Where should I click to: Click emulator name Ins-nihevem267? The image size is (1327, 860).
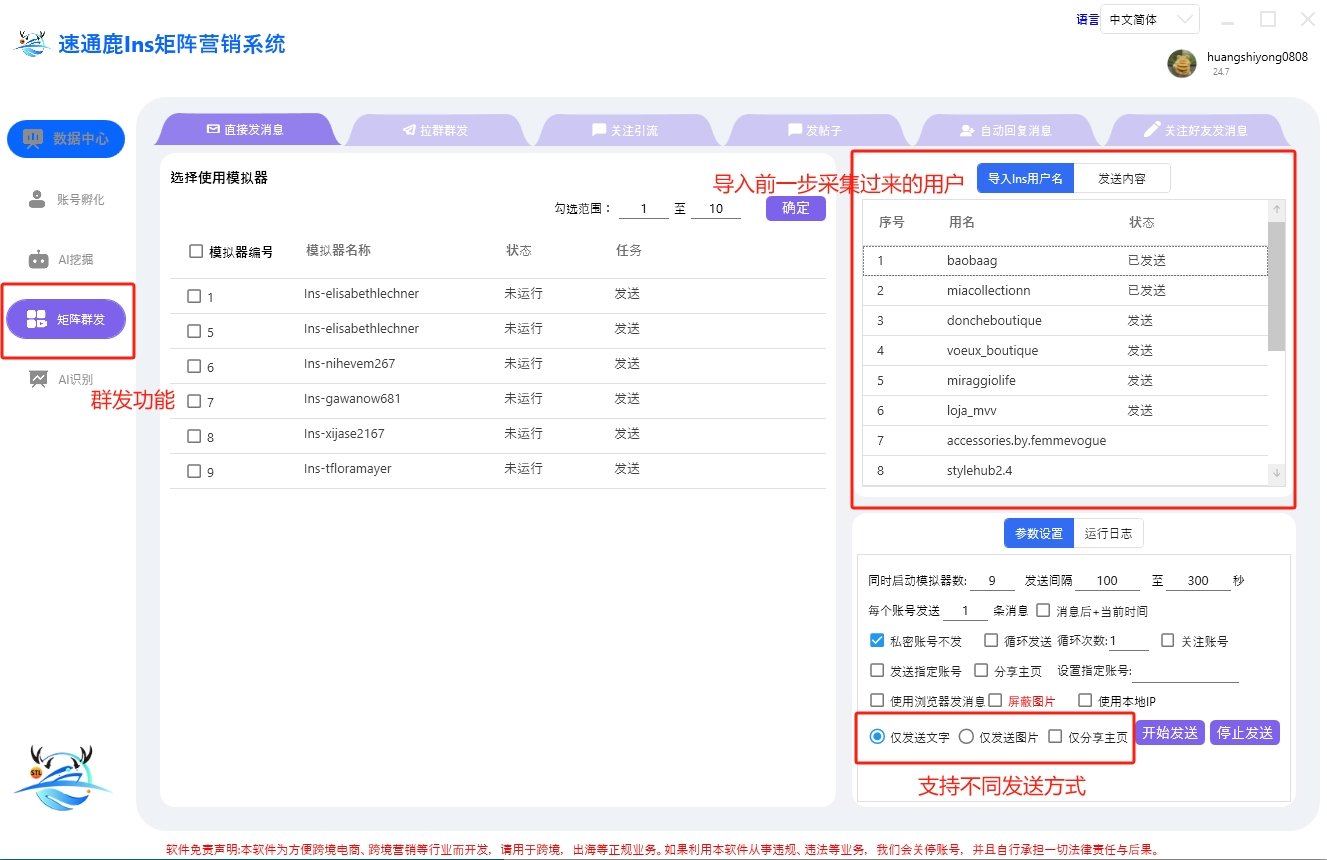pyautogui.click(x=349, y=364)
